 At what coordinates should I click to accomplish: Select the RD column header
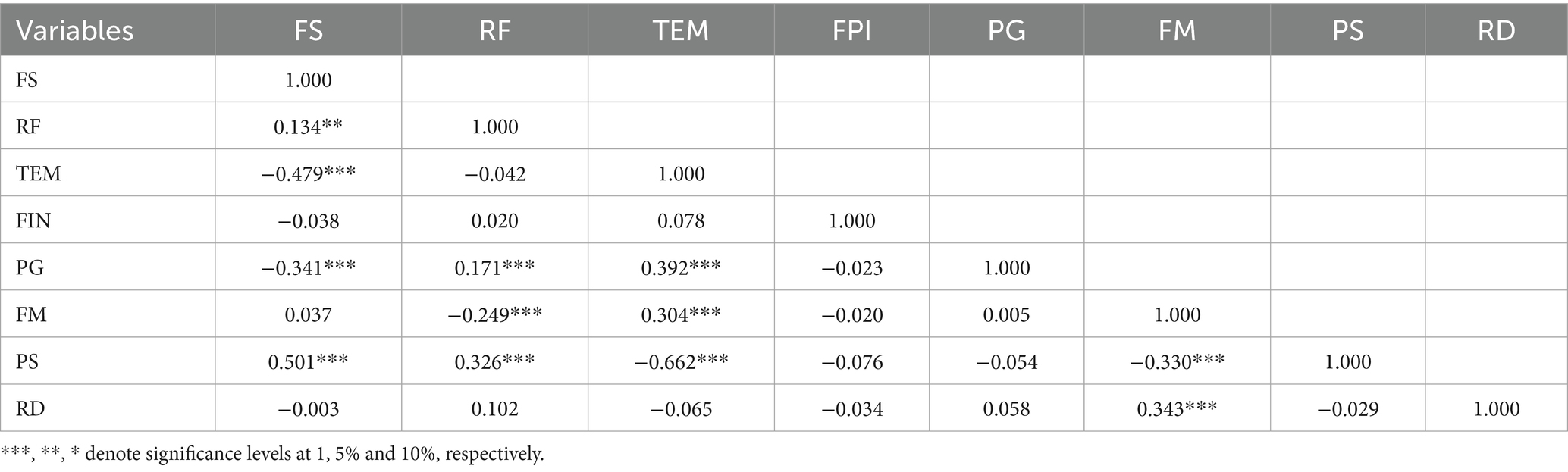1496,30
